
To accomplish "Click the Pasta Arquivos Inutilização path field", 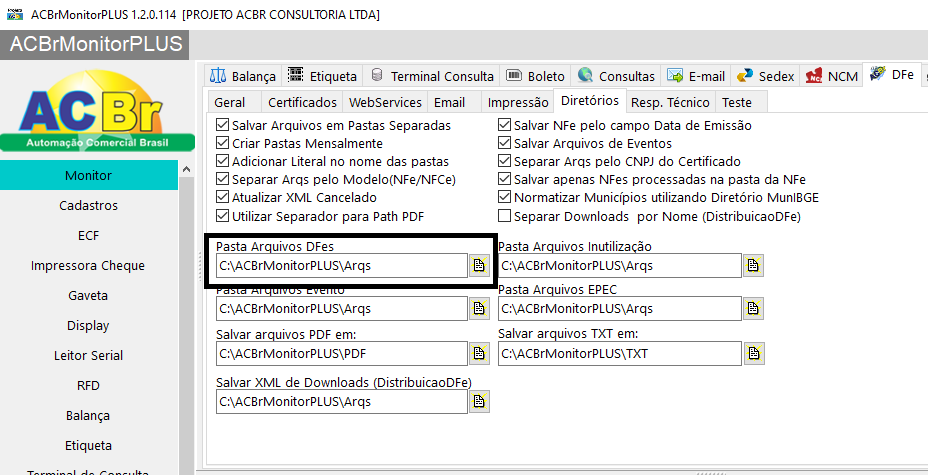I will point(620,266).
